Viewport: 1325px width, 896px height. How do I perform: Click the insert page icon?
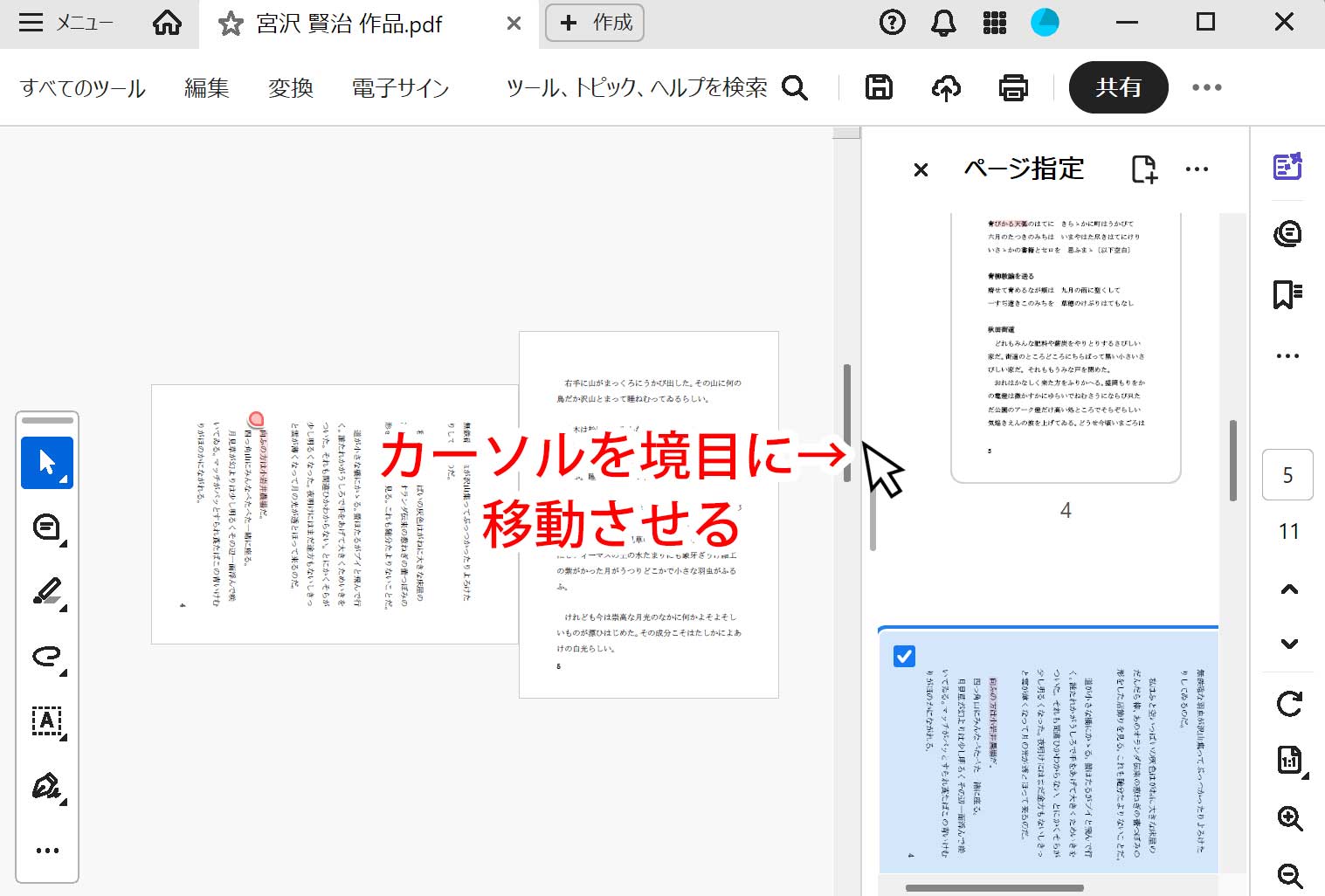[x=1144, y=169]
